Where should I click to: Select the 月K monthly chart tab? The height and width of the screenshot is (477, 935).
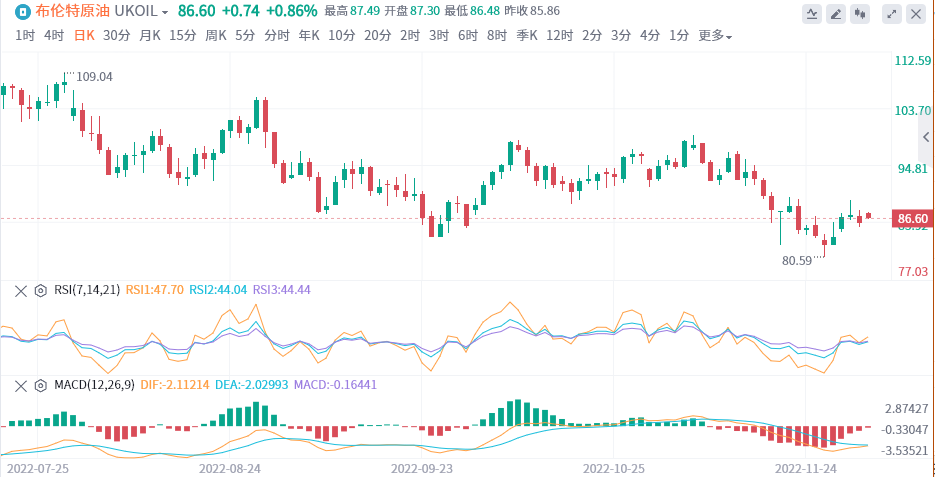pyautogui.click(x=150, y=36)
